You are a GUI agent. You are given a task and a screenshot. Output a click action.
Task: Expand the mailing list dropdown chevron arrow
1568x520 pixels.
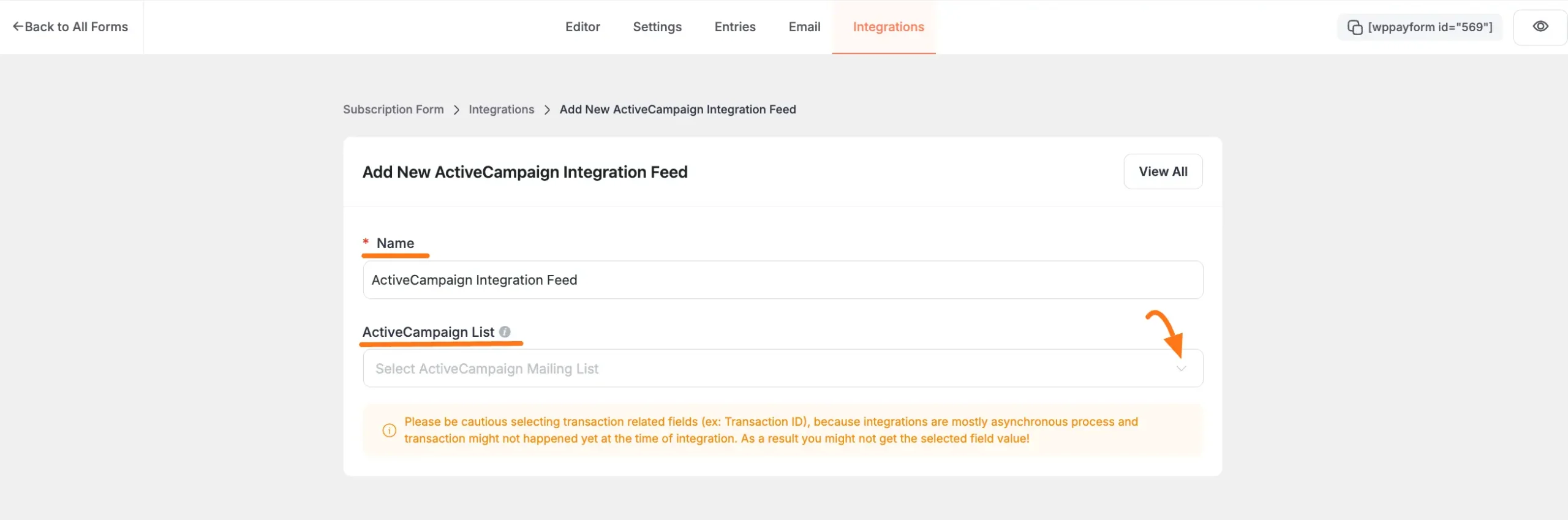[x=1181, y=368]
